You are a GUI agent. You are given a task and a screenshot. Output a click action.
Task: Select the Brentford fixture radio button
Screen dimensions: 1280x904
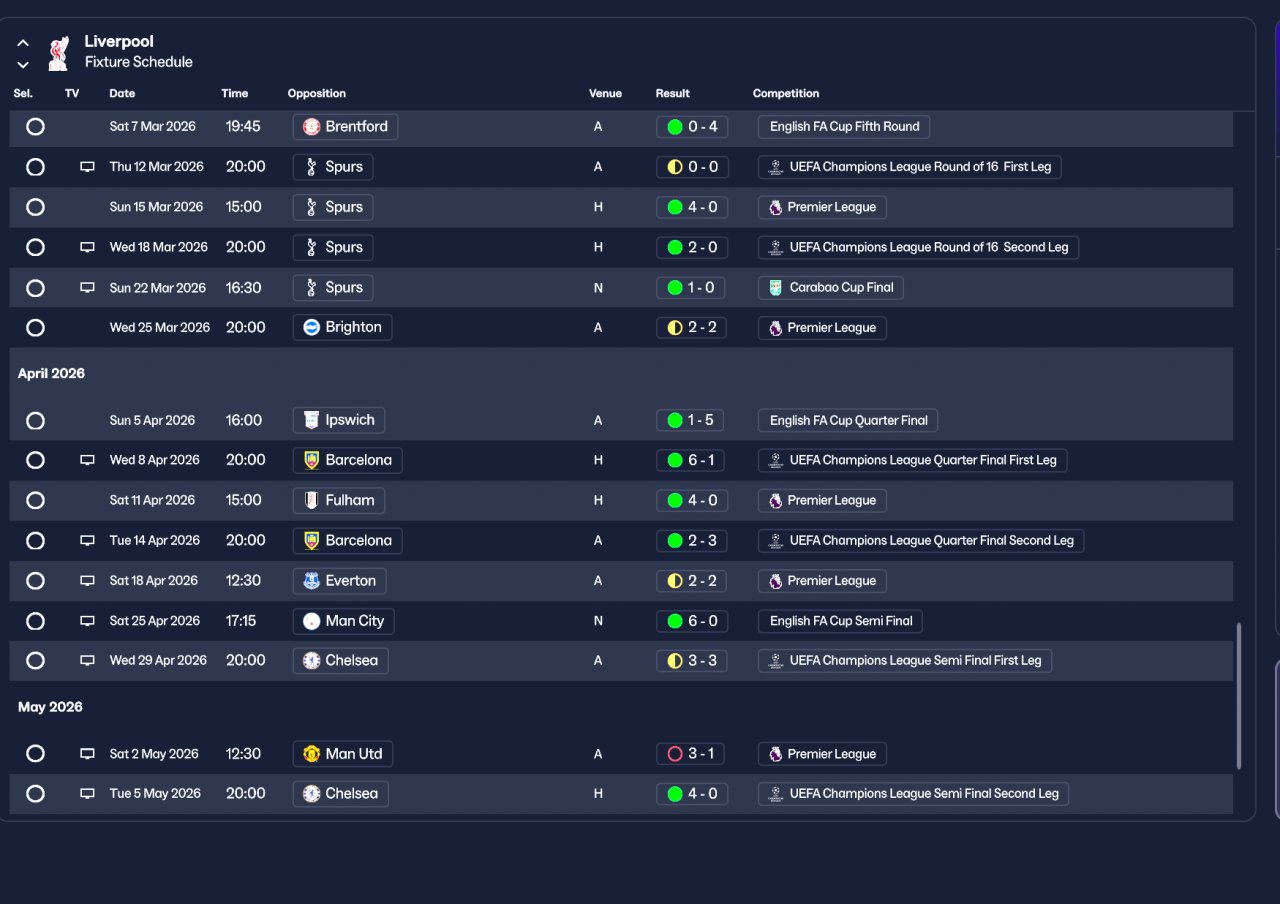tap(35, 127)
